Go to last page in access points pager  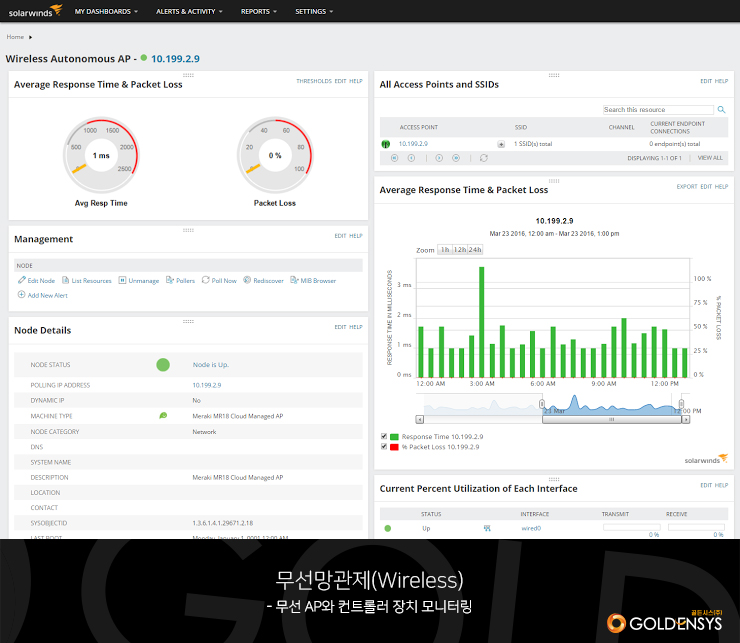click(x=456, y=158)
